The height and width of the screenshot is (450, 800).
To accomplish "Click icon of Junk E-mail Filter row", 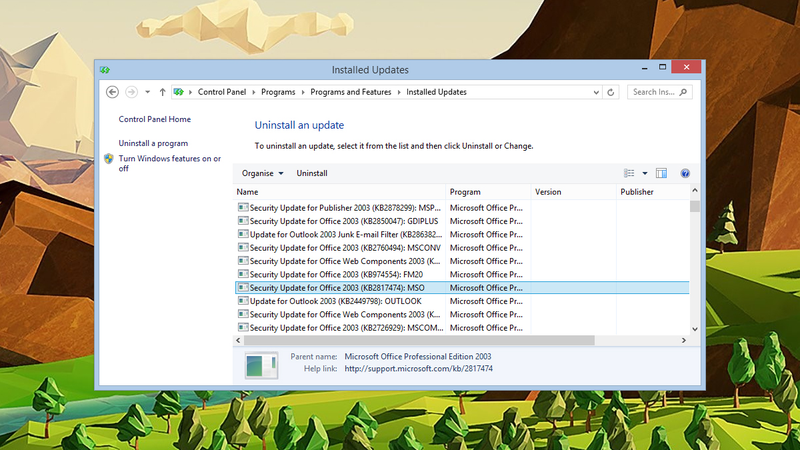I will click(243, 234).
